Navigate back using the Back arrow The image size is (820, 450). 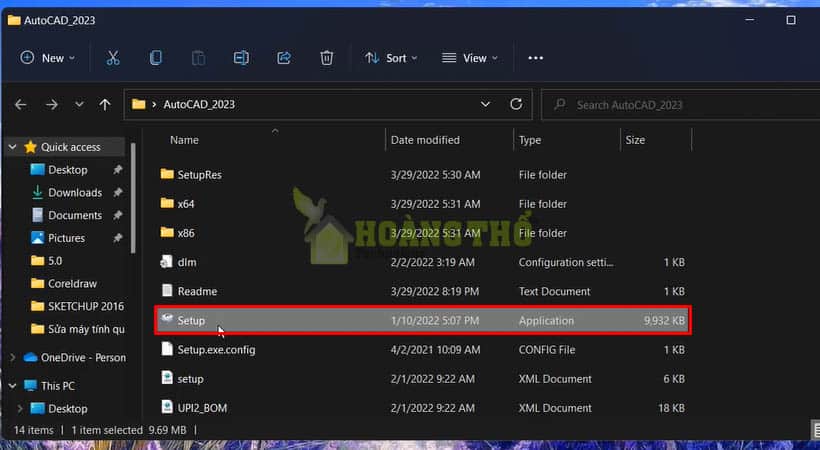click(21, 104)
